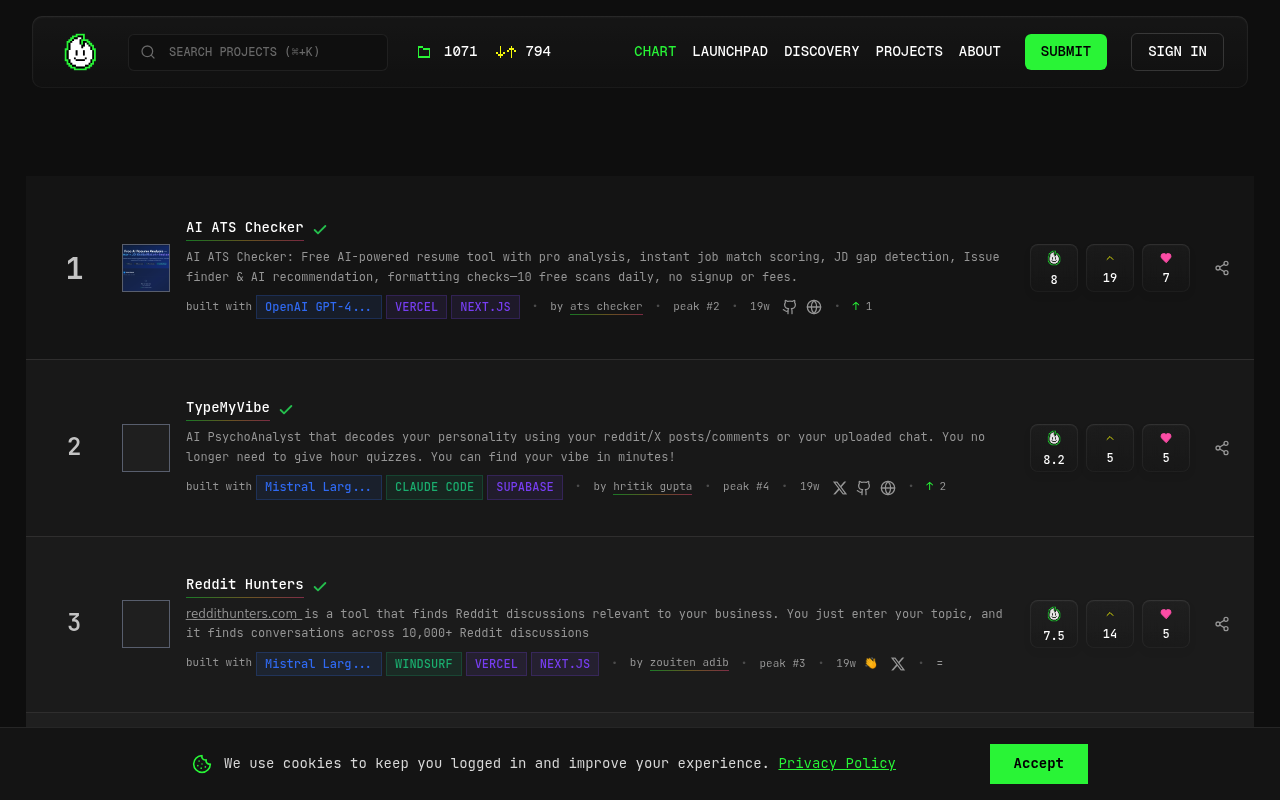Open the site logo home link
The height and width of the screenshot is (800, 1280).
pos(80,52)
